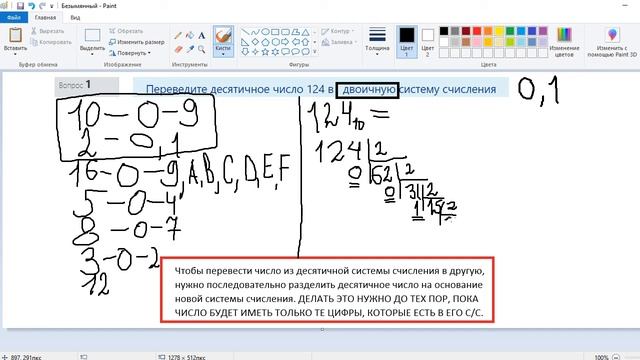Click the 100% zoom level text
Image resolution: width=640 pixels, height=360 pixels.
point(602,357)
